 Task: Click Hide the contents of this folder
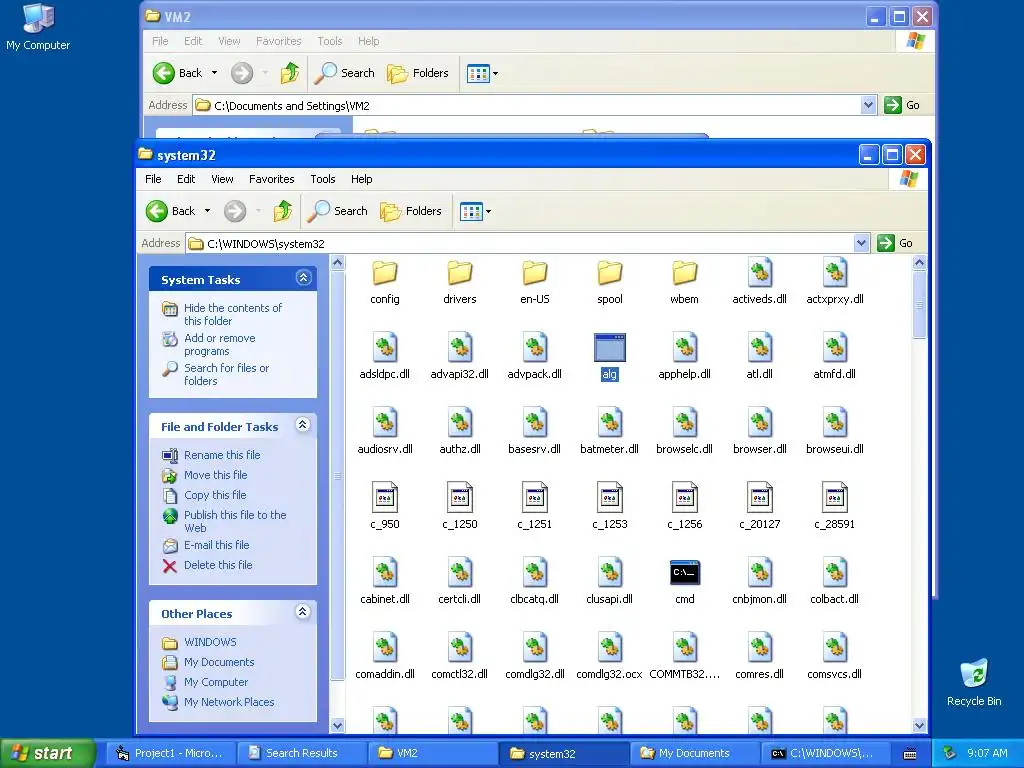click(x=232, y=314)
